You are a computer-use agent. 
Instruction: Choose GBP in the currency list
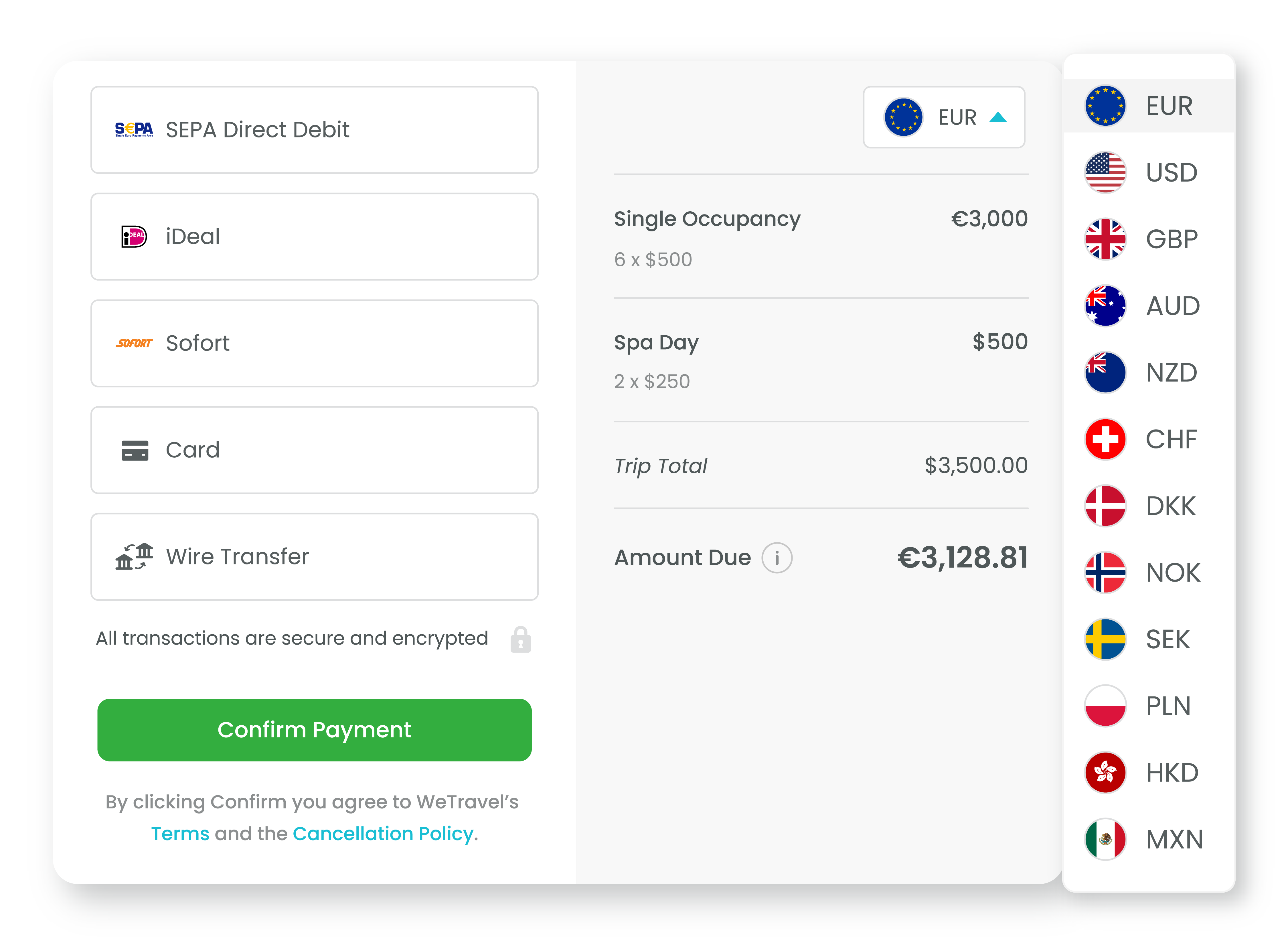click(x=1148, y=239)
